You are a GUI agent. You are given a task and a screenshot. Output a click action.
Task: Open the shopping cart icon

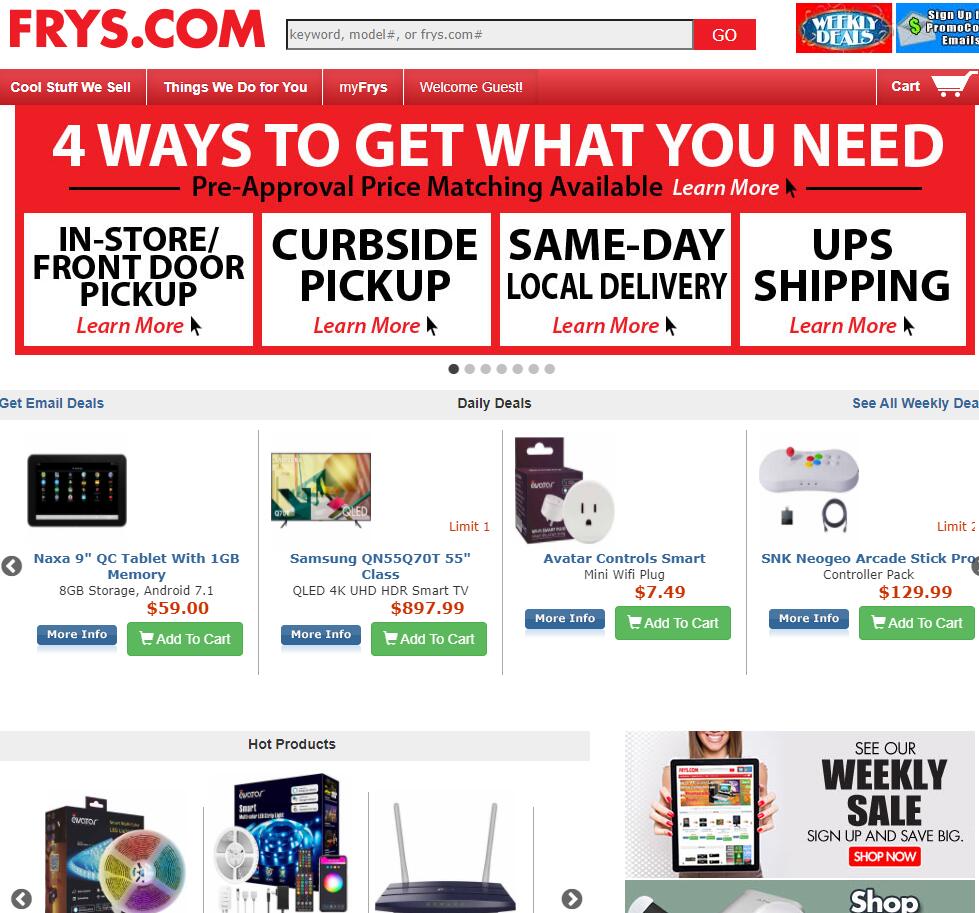[953, 86]
